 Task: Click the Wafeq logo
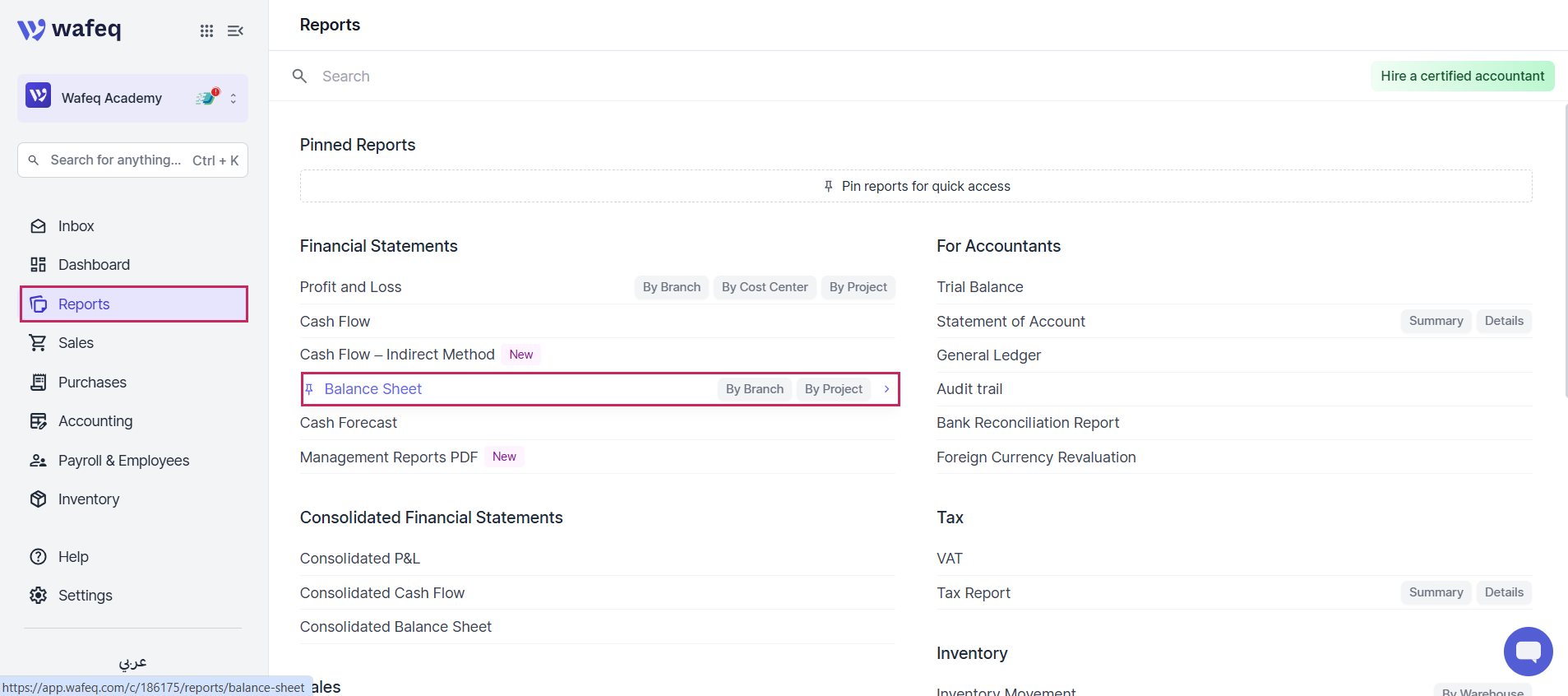(70, 30)
